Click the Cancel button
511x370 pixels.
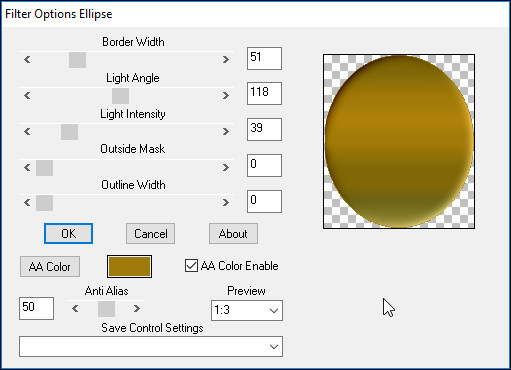[x=151, y=234]
